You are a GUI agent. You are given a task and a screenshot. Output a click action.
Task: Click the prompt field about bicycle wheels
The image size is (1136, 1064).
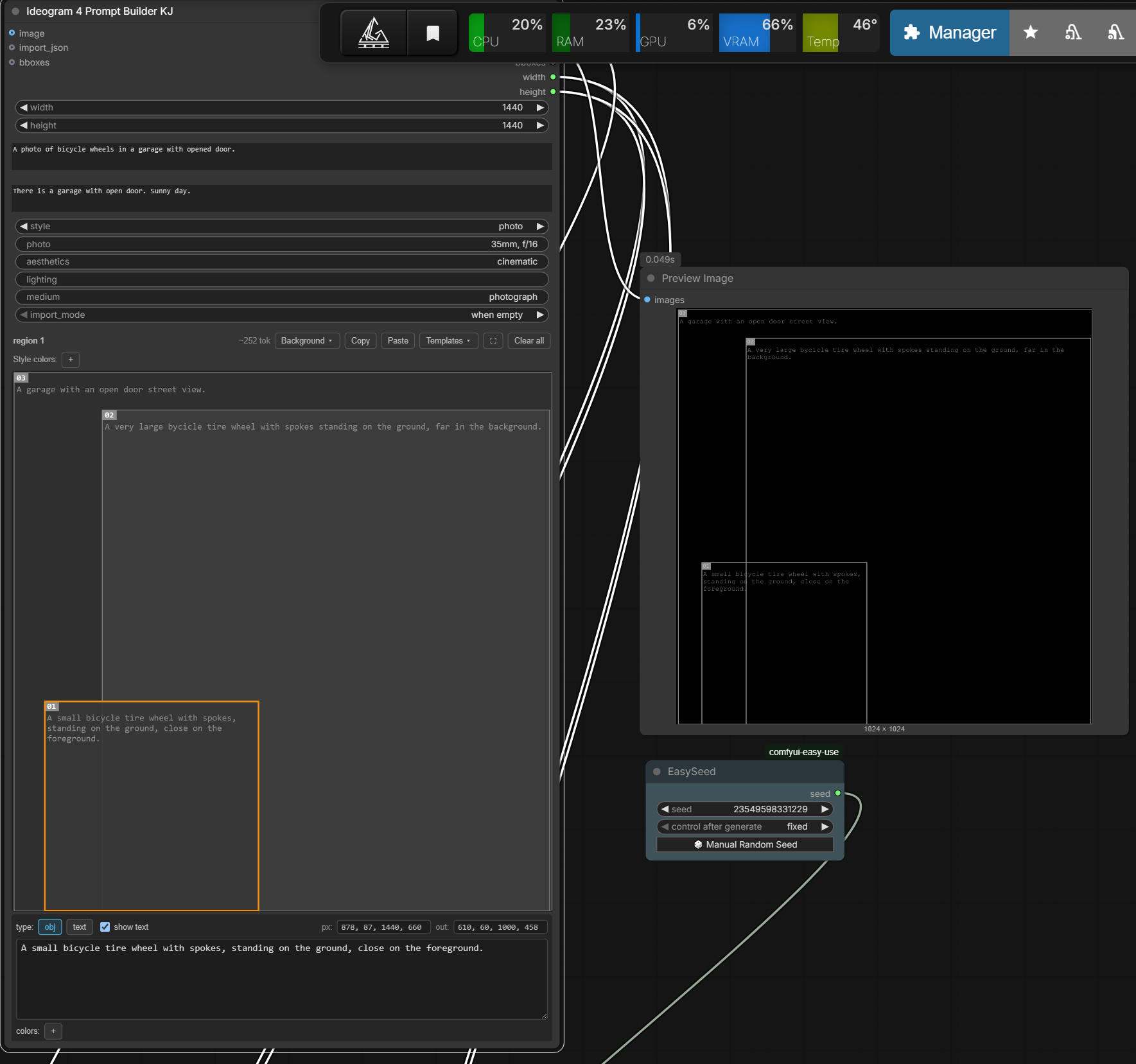coord(282,157)
